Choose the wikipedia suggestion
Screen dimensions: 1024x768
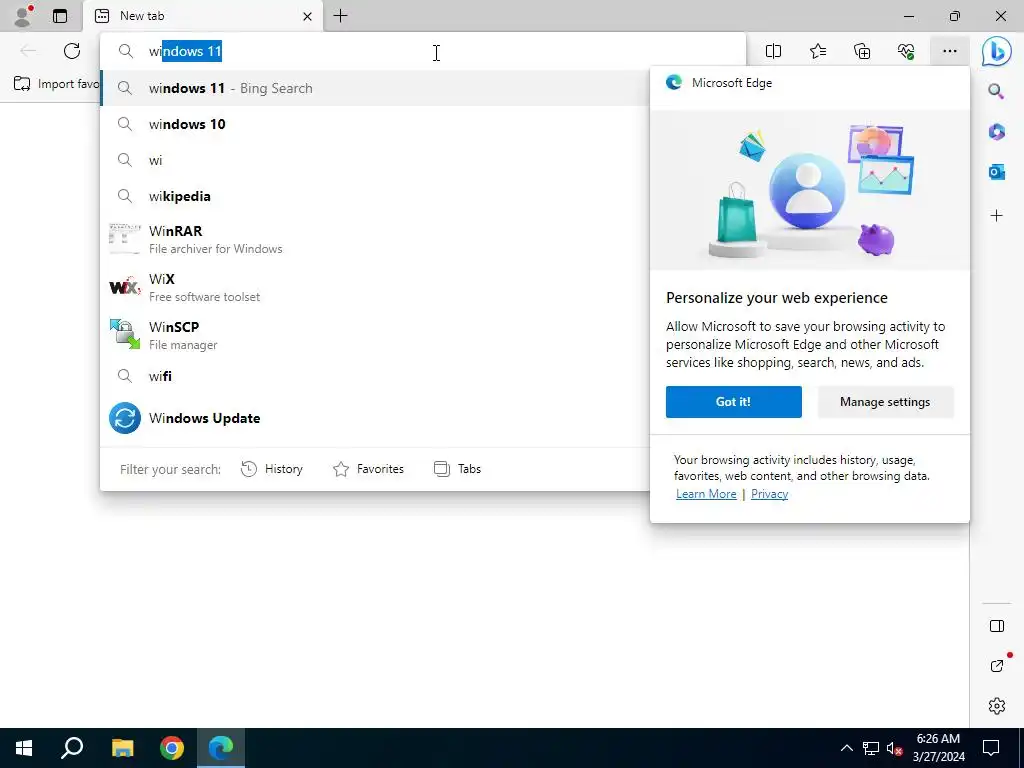(x=376, y=196)
